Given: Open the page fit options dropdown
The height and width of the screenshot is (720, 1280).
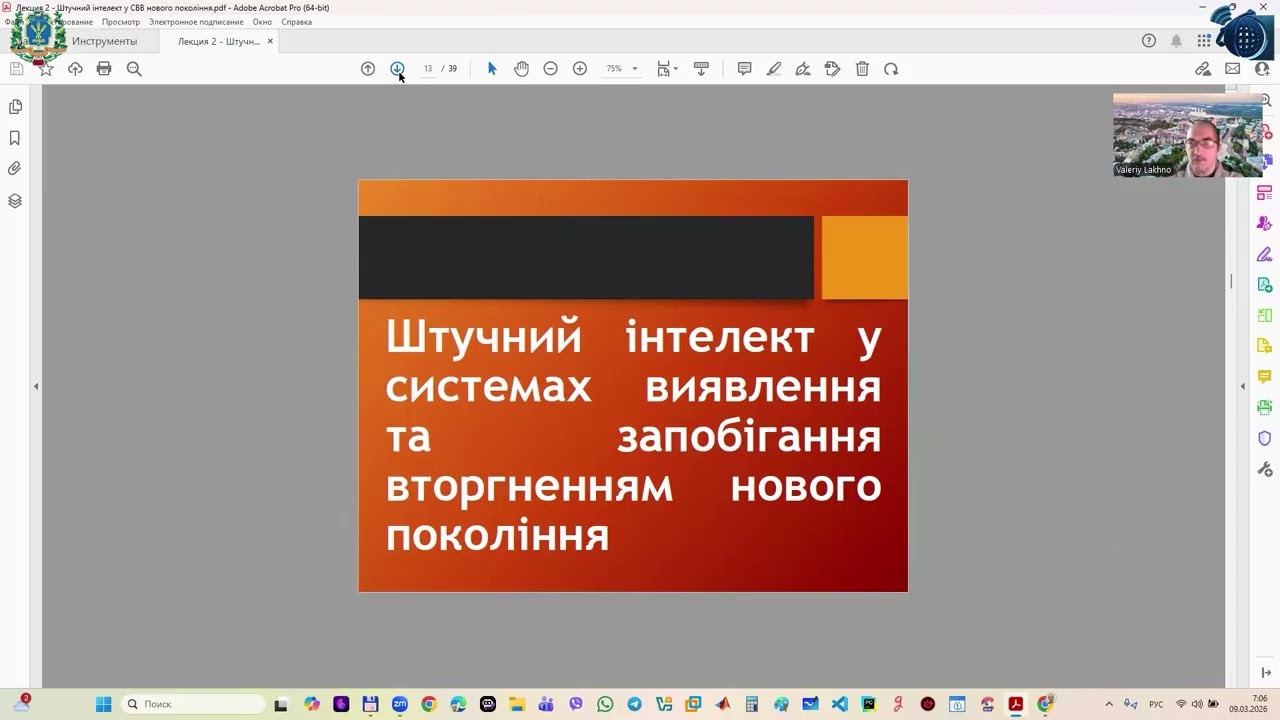Looking at the screenshot, I should [x=667, y=69].
